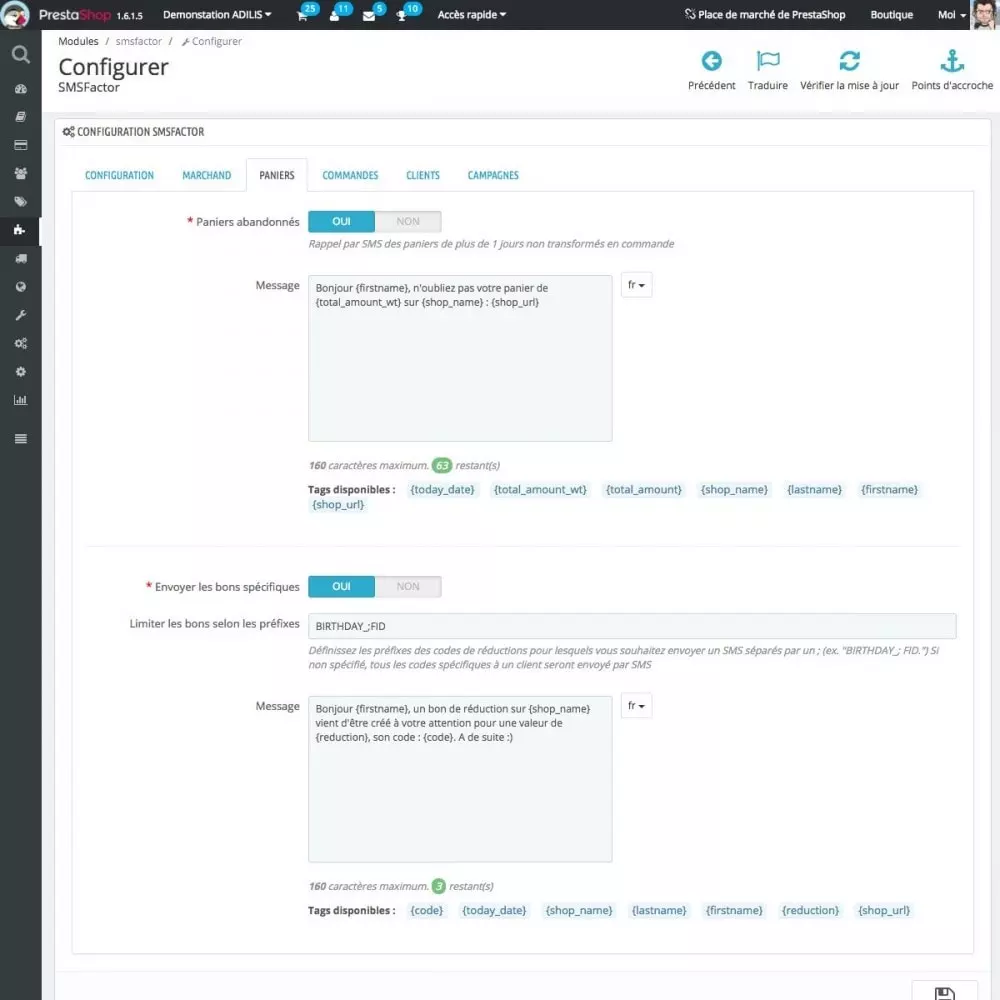Click the Points d'accroche anchor icon

pyautogui.click(x=952, y=61)
